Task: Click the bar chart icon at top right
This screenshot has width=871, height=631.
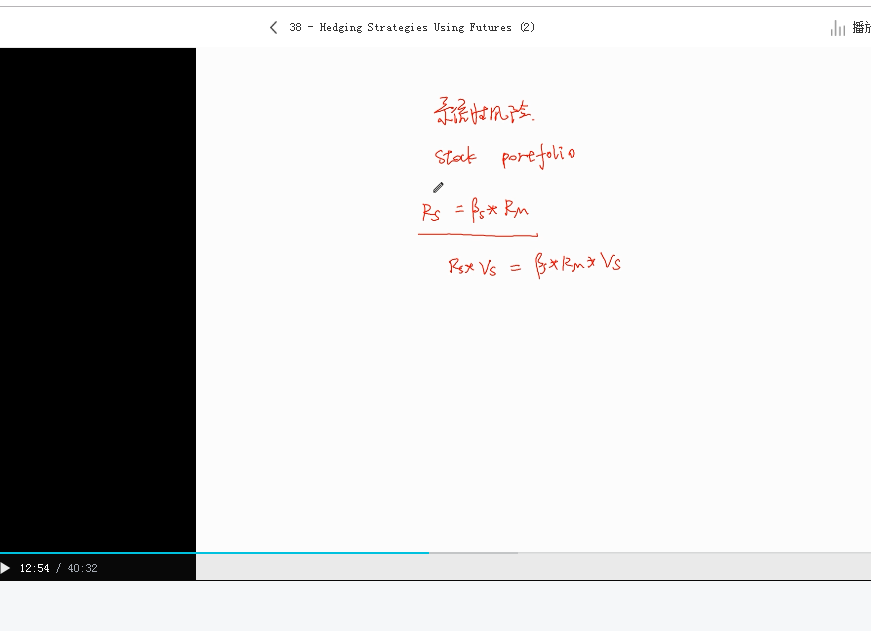Action: [x=838, y=28]
